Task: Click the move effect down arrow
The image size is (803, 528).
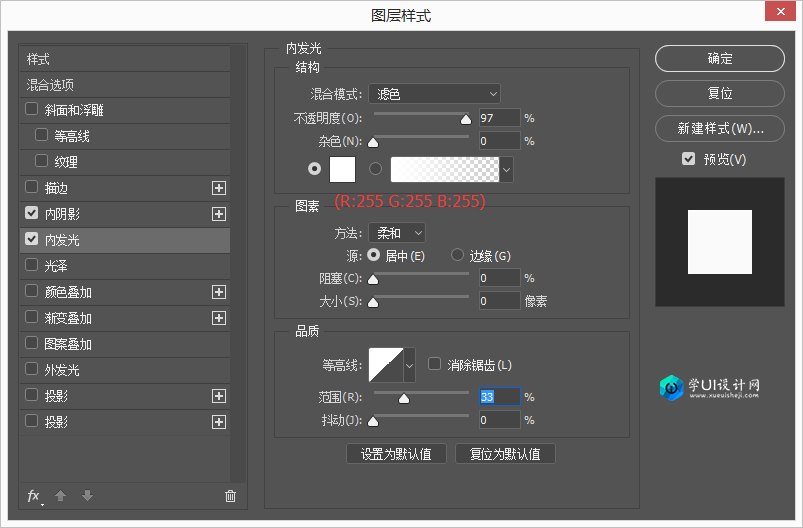Action: click(87, 496)
